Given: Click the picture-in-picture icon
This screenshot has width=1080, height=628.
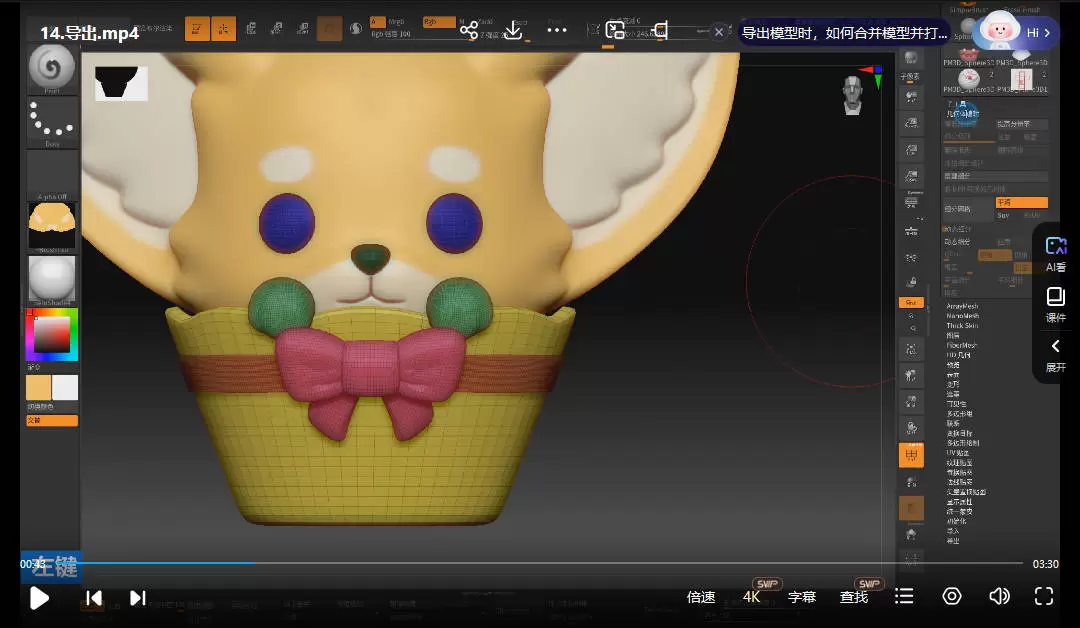Looking at the screenshot, I should 615,30.
